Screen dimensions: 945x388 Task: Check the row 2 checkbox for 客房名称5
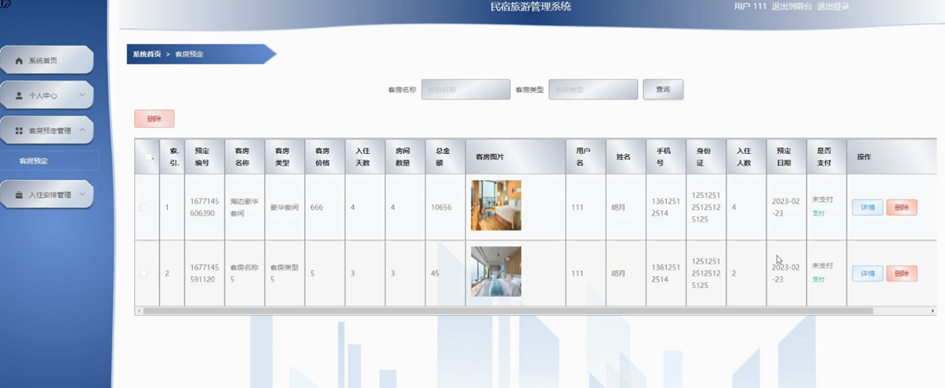tap(143, 274)
